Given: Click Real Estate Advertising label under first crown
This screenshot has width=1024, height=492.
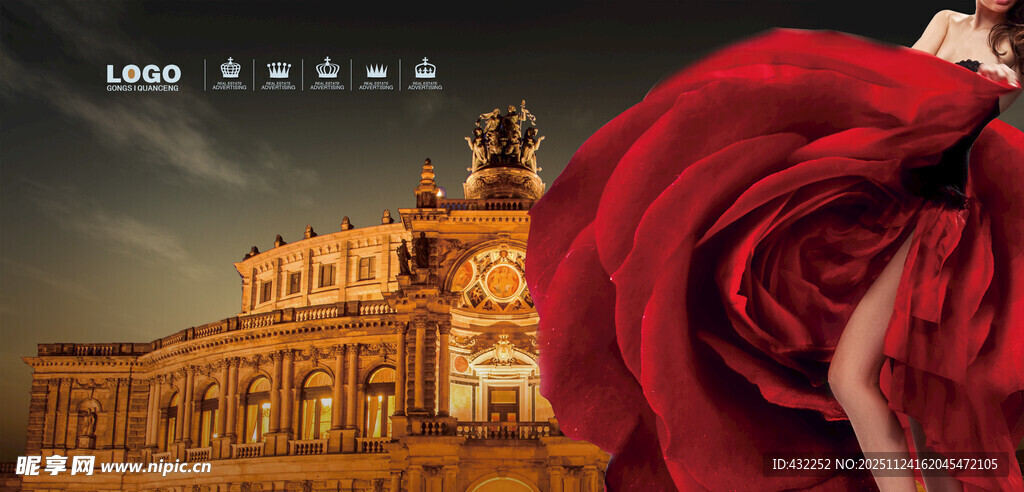Looking at the screenshot, I should tap(230, 86).
